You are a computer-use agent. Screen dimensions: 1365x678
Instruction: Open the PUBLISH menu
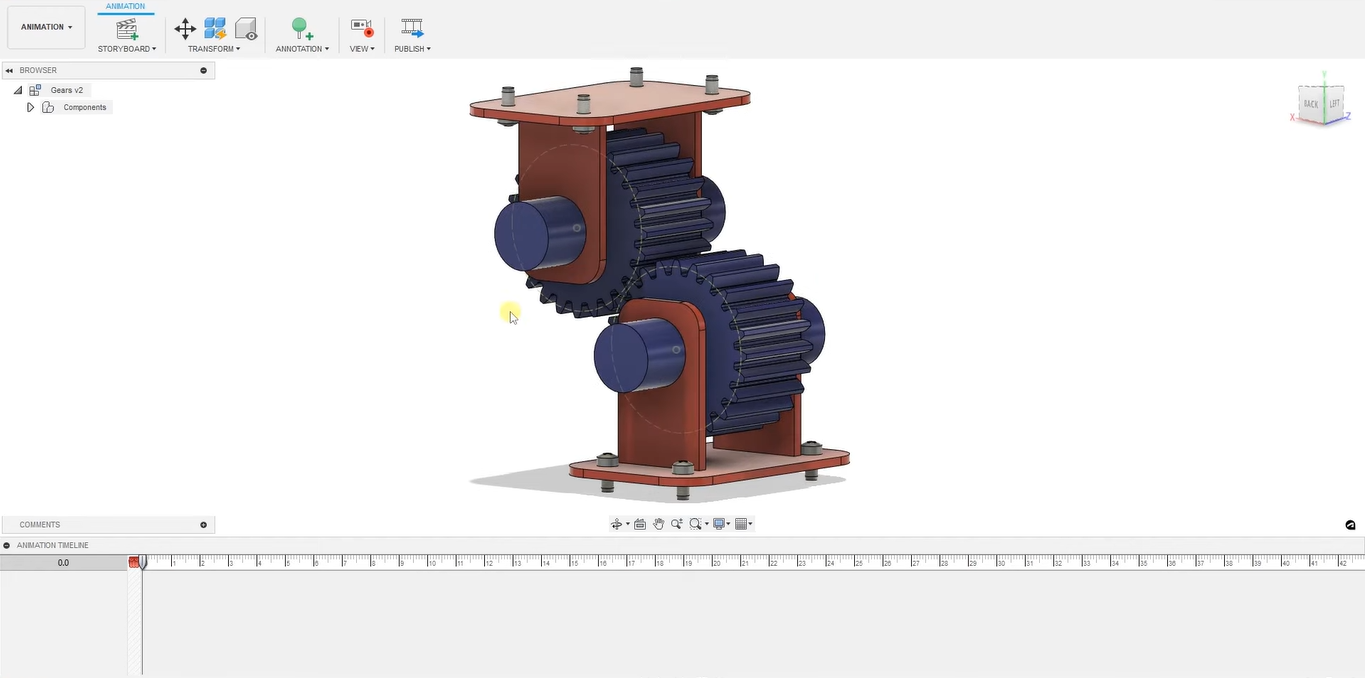412,49
